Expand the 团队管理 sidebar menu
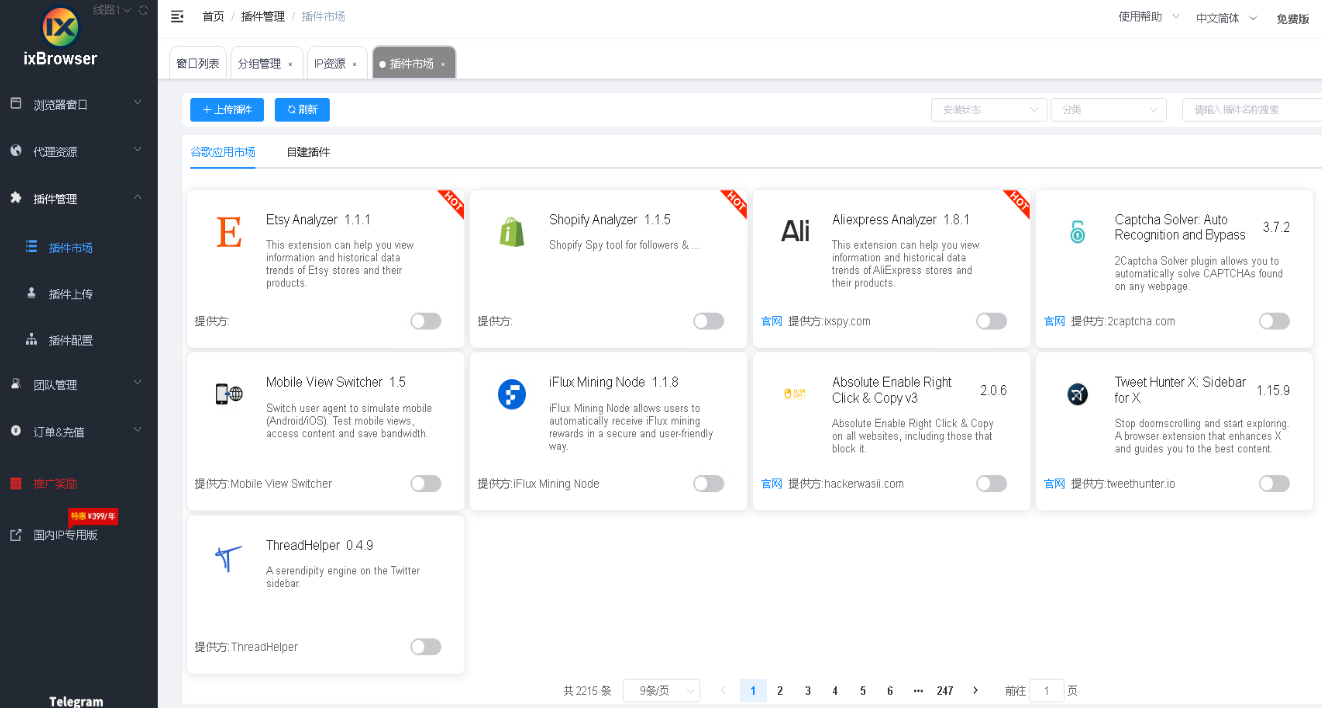 point(79,384)
